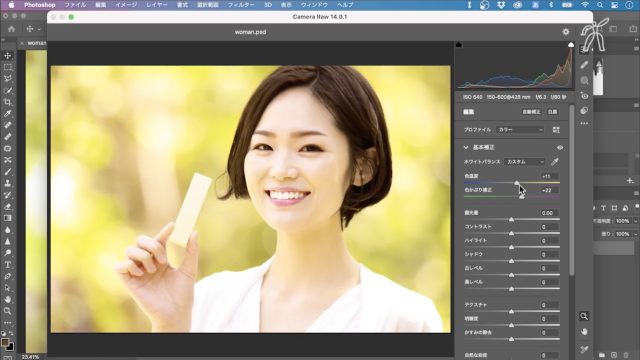Click the Photoshop Home icon

[x=11, y=29]
